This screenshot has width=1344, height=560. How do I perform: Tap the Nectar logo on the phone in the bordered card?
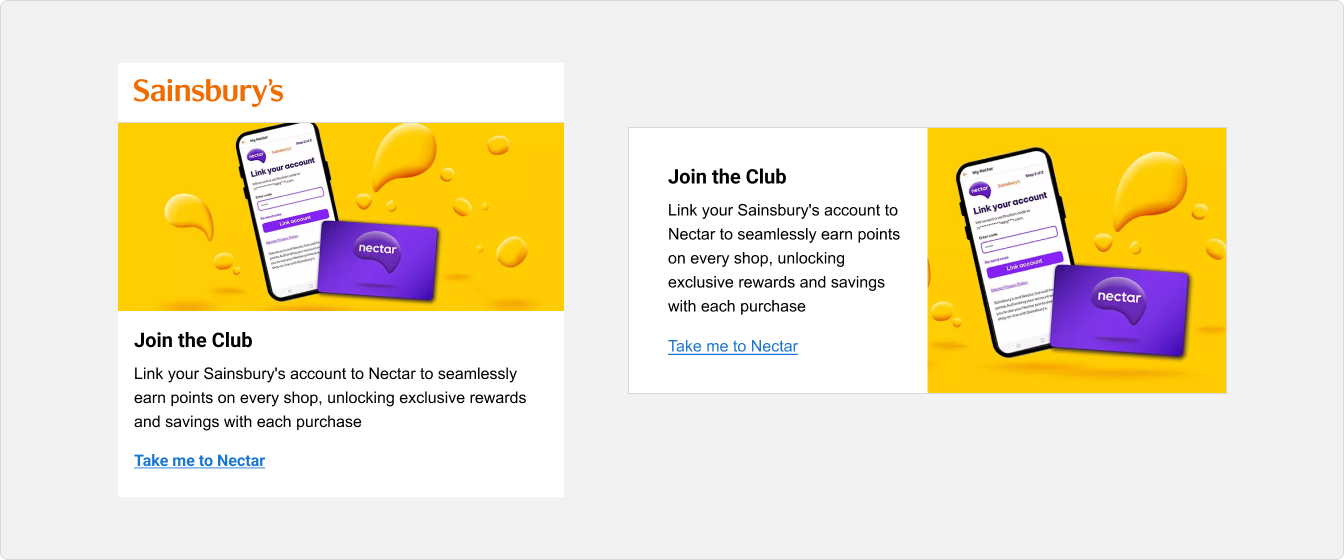pyautogui.click(x=979, y=189)
